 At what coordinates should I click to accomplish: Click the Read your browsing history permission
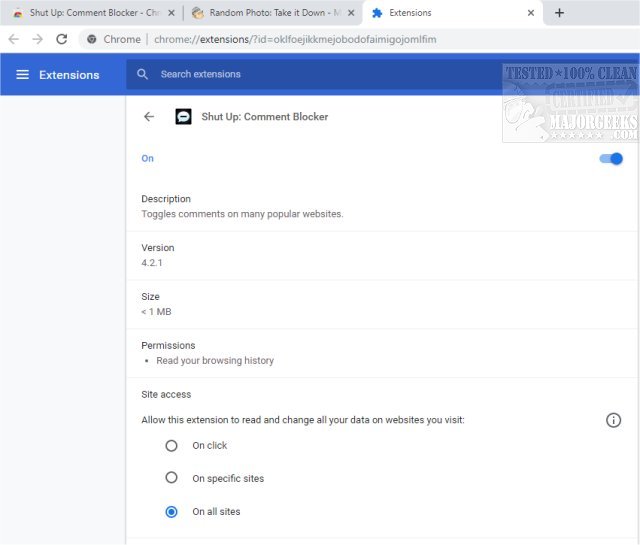(x=215, y=360)
